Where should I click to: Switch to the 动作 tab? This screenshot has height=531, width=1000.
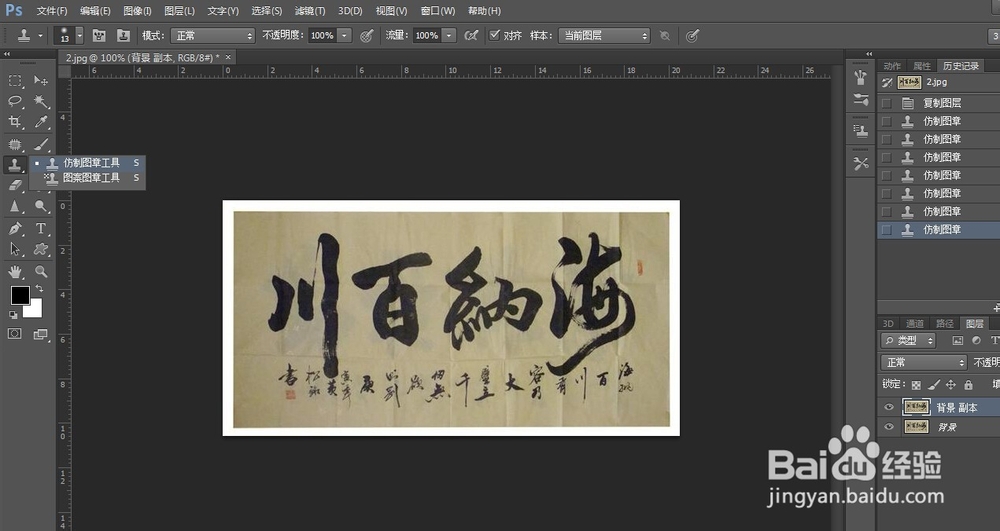point(892,66)
